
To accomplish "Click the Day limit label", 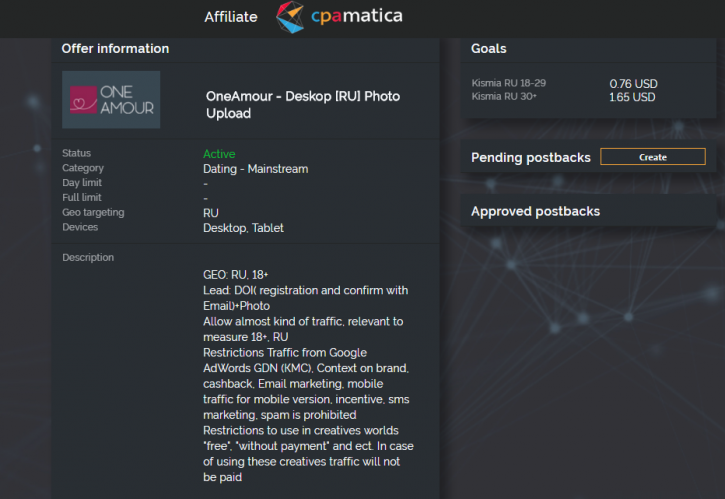I will tap(82, 183).
